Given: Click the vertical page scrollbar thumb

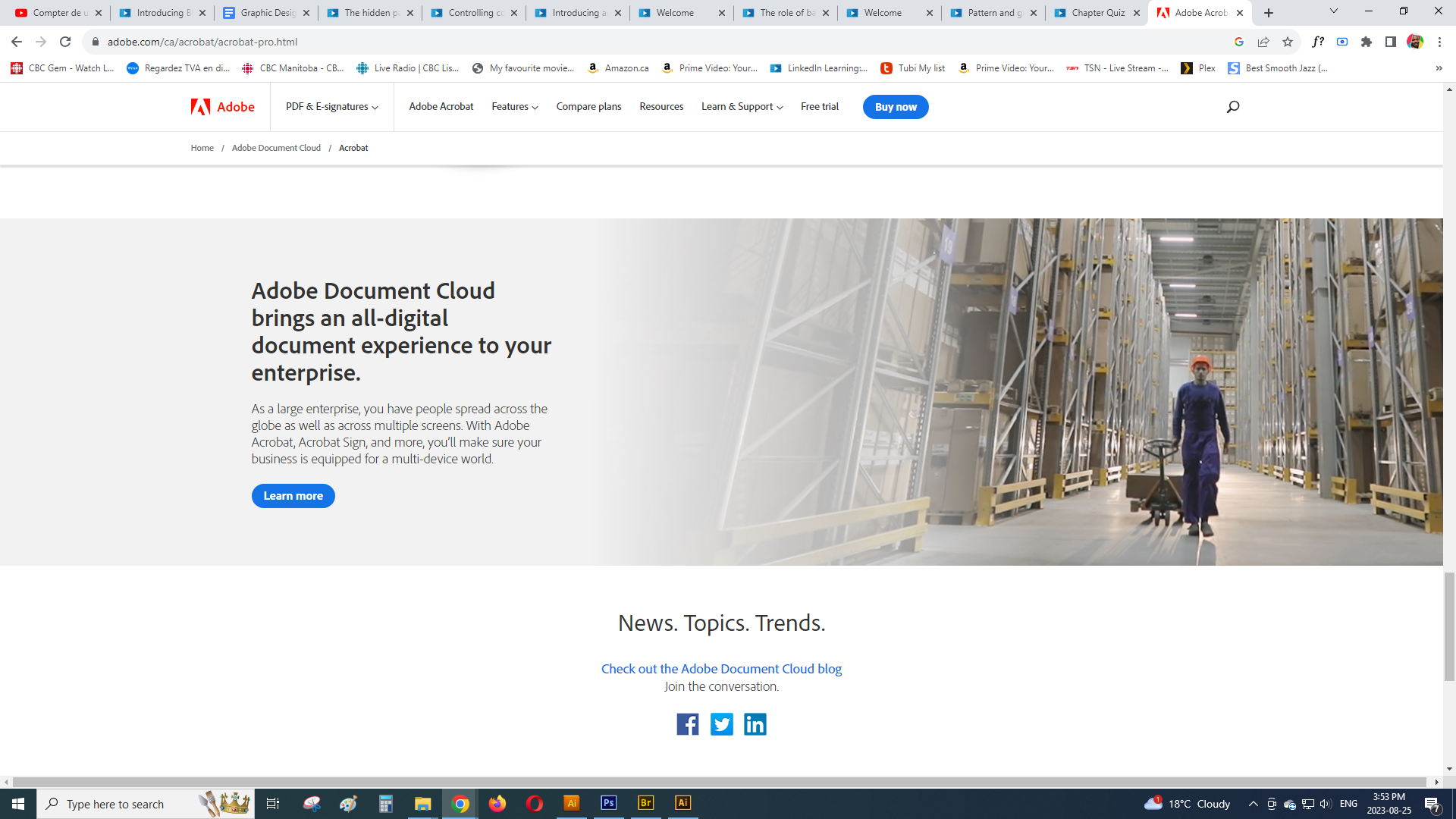Looking at the screenshot, I should [x=1449, y=626].
